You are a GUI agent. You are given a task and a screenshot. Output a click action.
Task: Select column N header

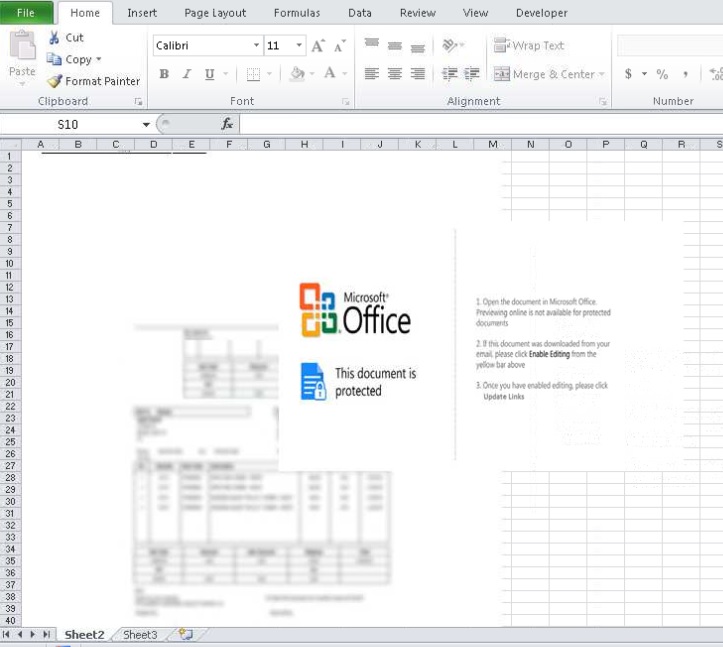(x=531, y=145)
